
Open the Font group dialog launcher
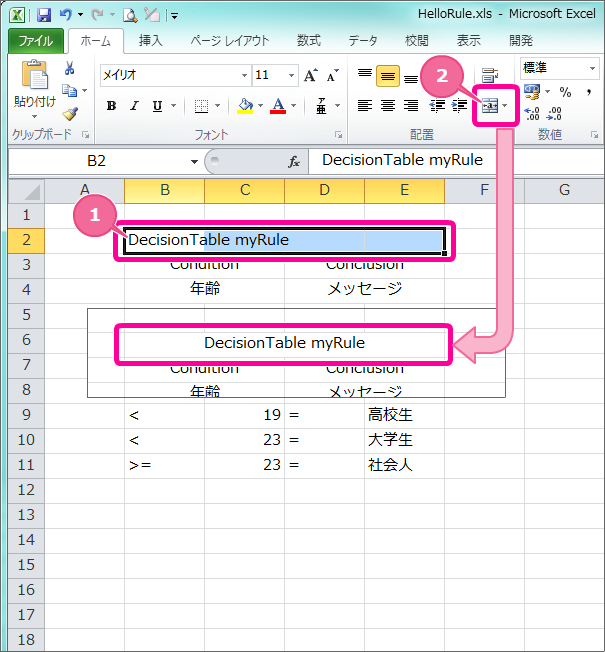click(x=338, y=134)
